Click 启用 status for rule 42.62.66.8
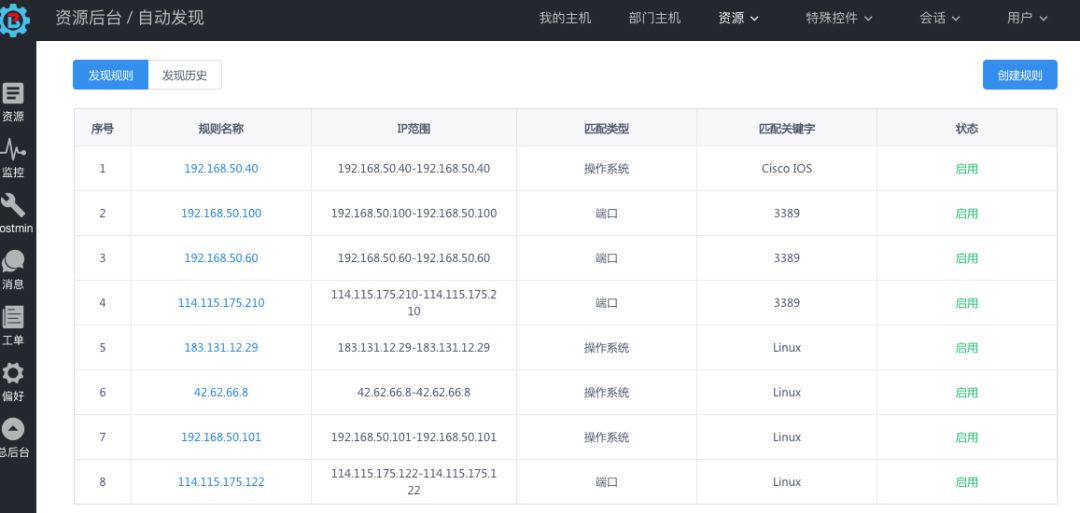The height and width of the screenshot is (513, 1080). pyautogui.click(x=966, y=393)
